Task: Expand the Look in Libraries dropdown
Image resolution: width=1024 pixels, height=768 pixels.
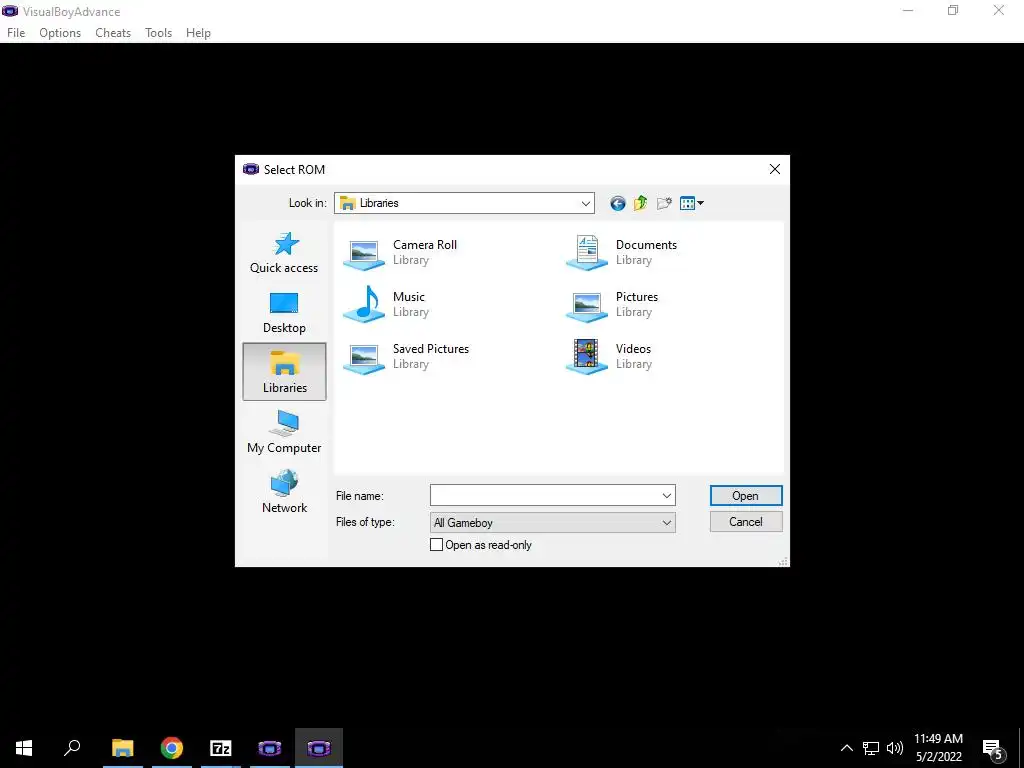Action: click(x=586, y=203)
